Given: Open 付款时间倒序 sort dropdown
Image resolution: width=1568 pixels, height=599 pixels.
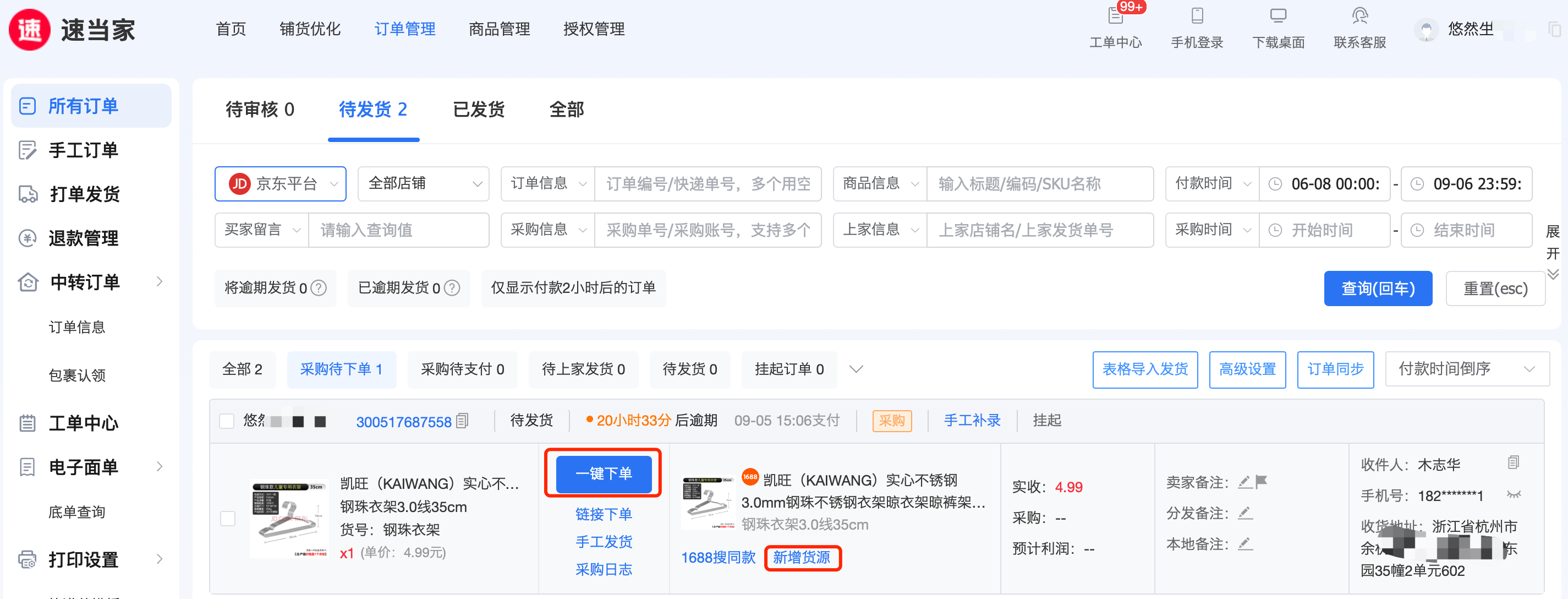Looking at the screenshot, I should [1466, 369].
